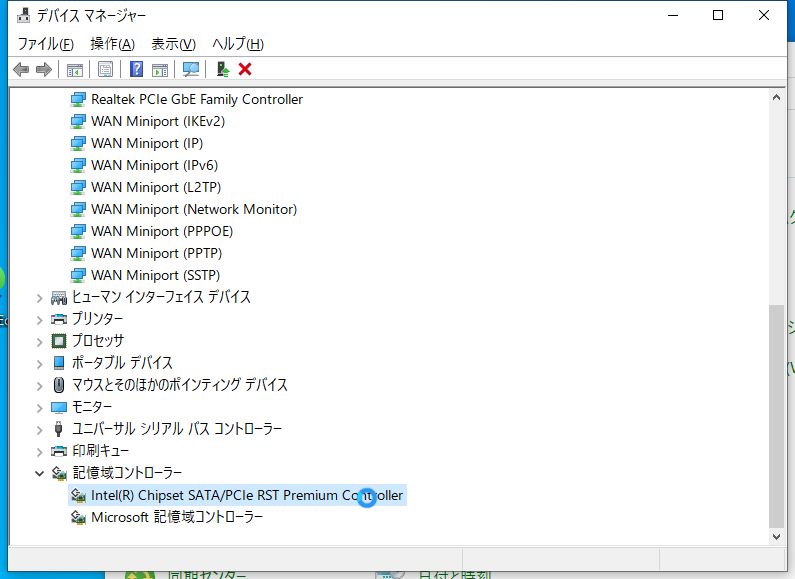Expand ユニバーサル シリアル バス コントローラー
Viewport: 795px width, 579px height.
click(40, 430)
